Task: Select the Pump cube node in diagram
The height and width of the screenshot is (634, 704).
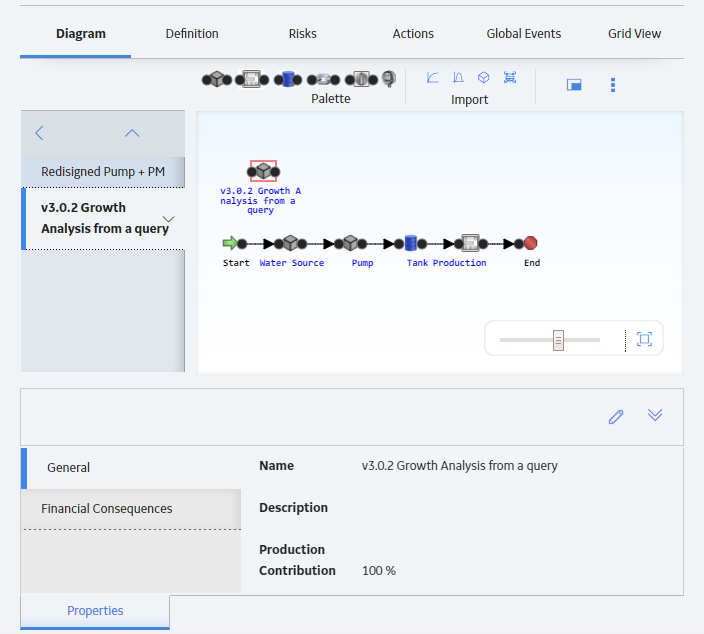Action: [x=351, y=243]
